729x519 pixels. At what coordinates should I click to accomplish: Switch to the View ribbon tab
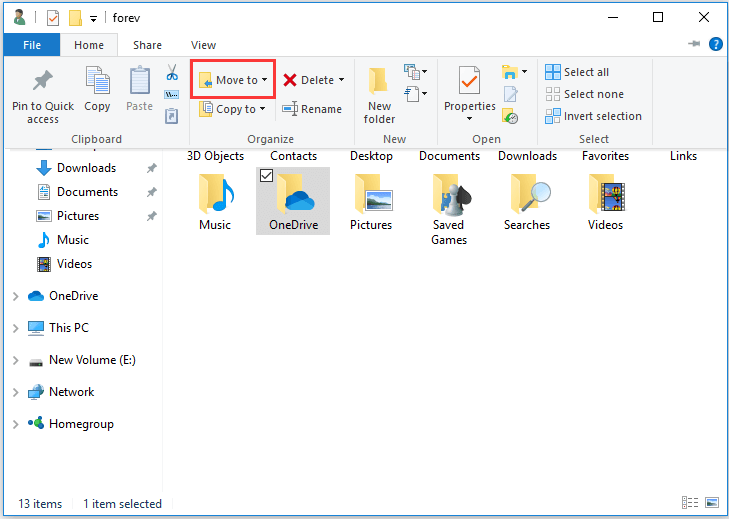203,45
